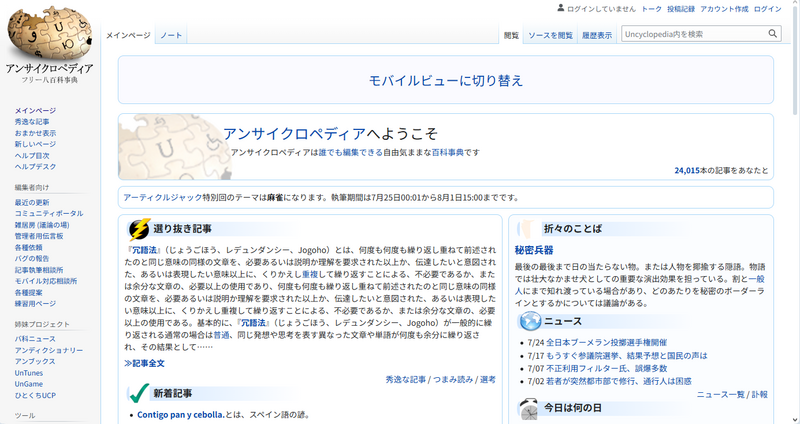Switch to the ノート tab
The height and width of the screenshot is (424, 800).
pyautogui.click(x=171, y=35)
